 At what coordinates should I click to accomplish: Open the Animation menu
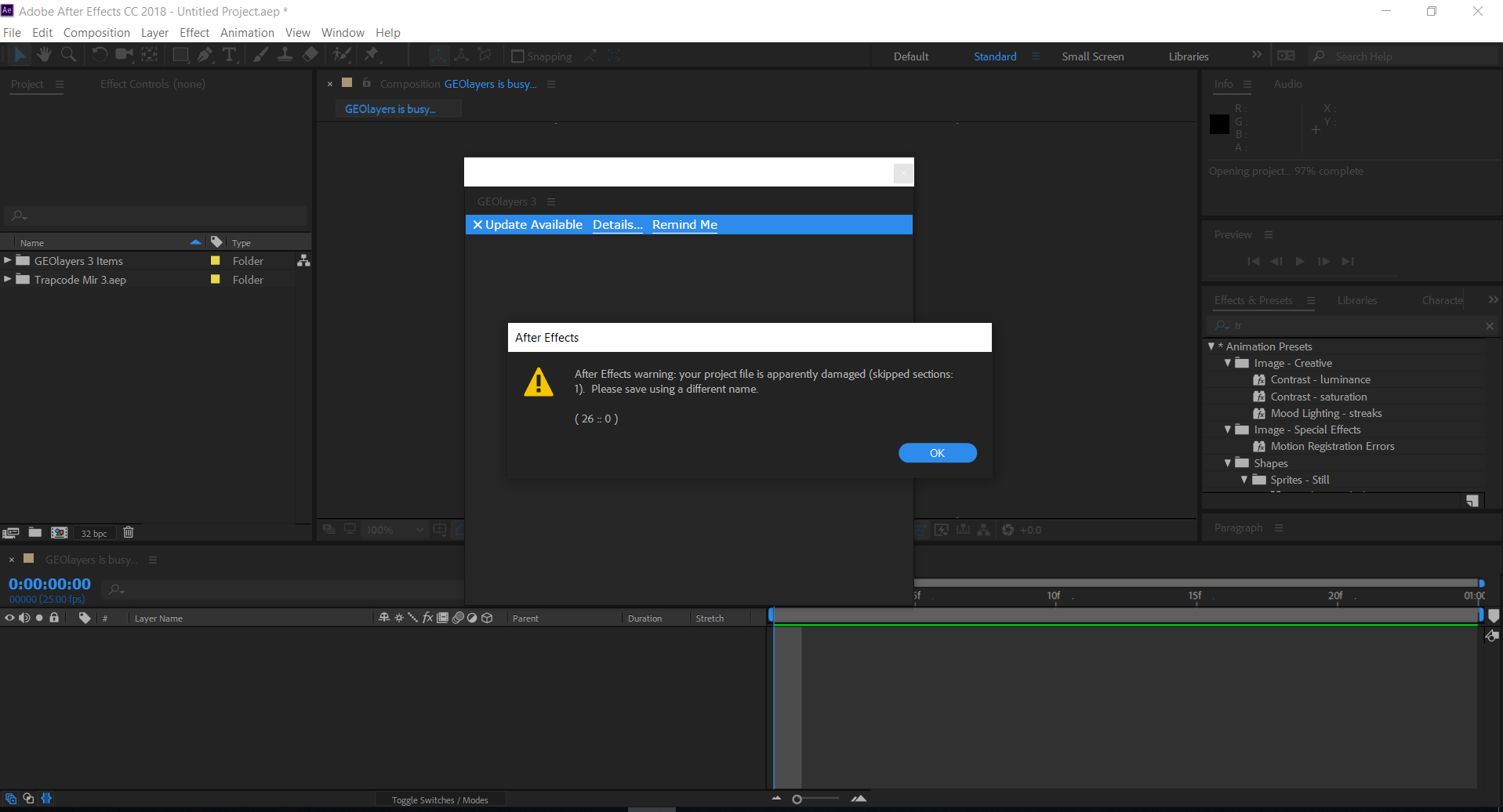[247, 32]
